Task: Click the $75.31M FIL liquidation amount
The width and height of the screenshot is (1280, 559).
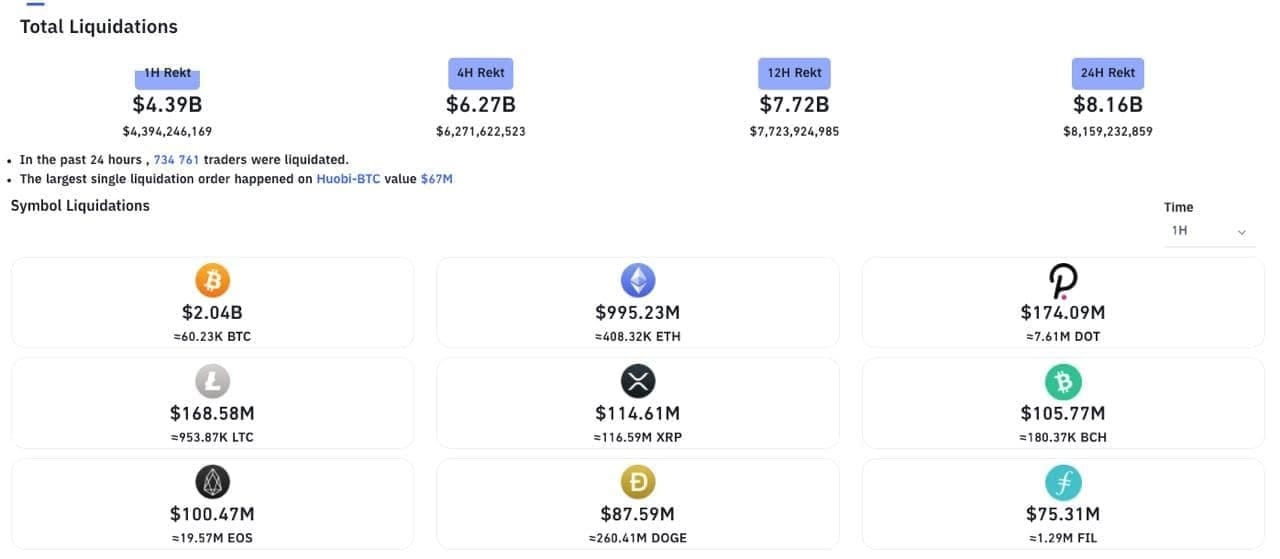Action: tap(1063, 514)
